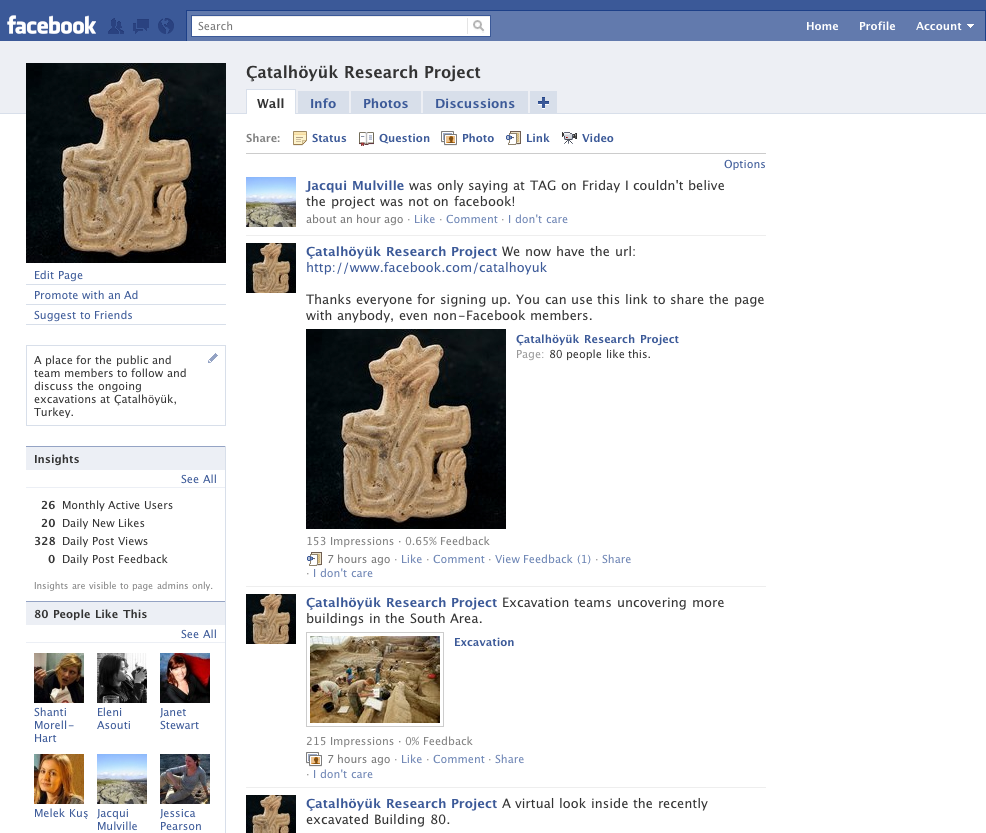The height and width of the screenshot is (833, 986).
Task: Open Jessica Pearson's profile photo
Action: click(185, 779)
